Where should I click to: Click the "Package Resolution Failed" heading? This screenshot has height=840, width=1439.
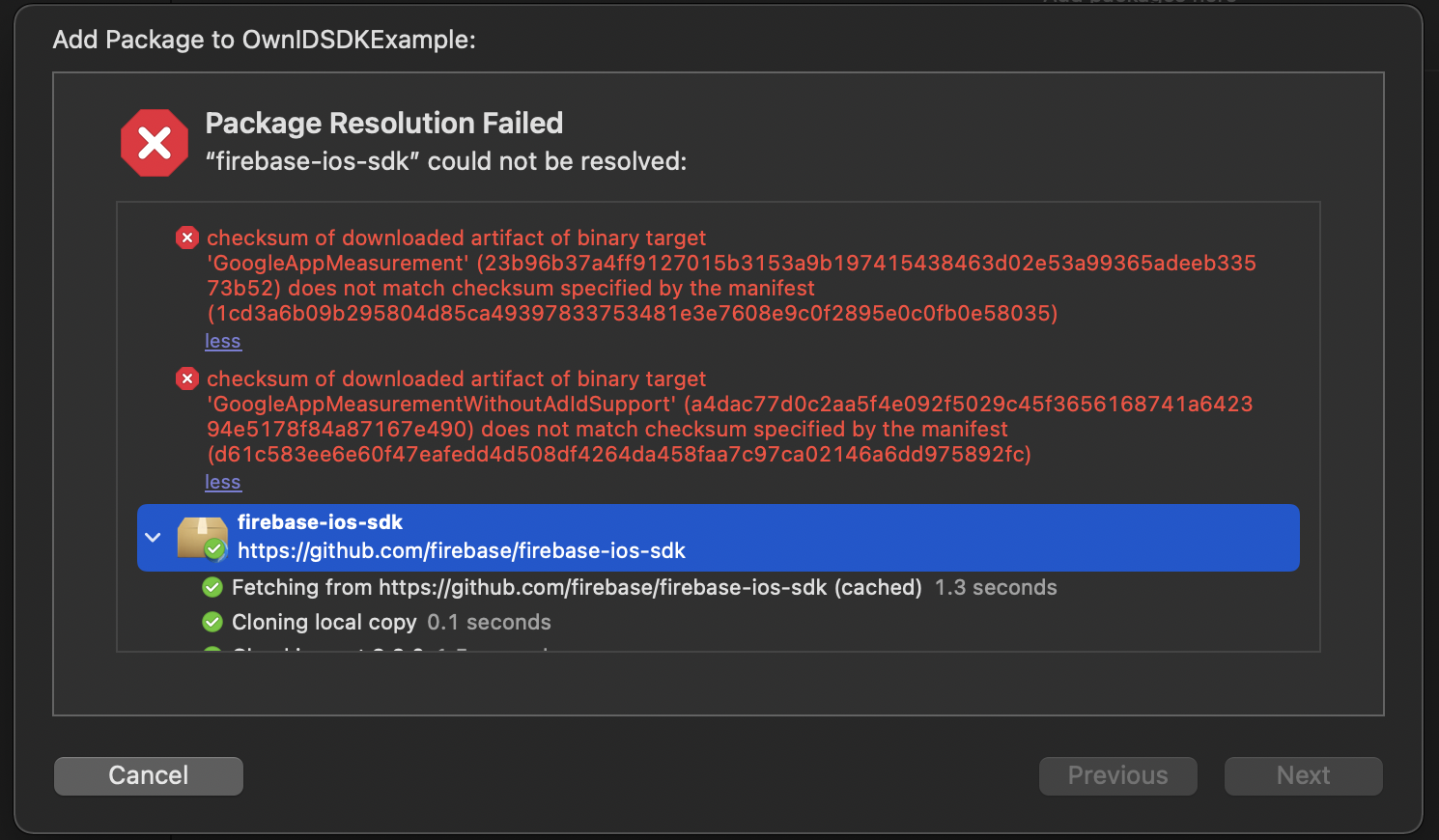(x=384, y=124)
